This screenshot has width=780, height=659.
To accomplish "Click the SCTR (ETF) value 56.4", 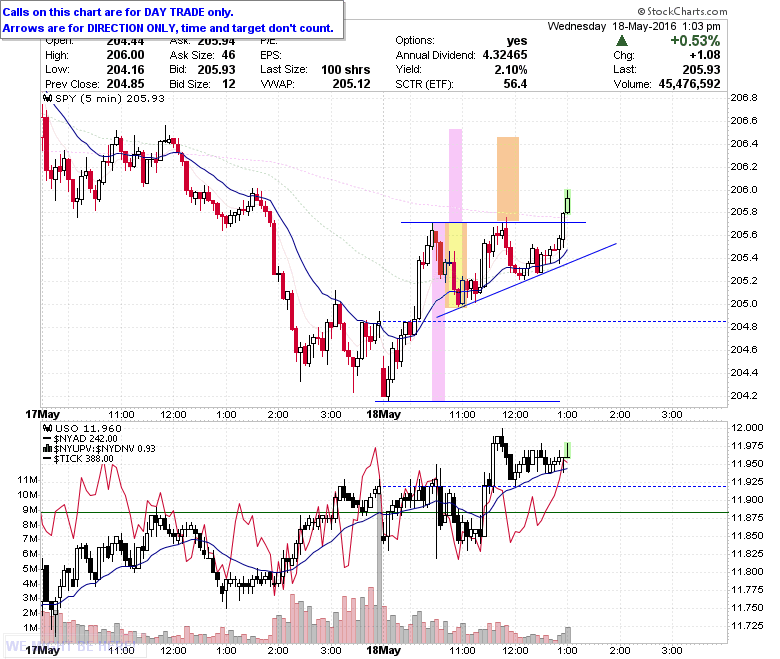I will point(515,84).
